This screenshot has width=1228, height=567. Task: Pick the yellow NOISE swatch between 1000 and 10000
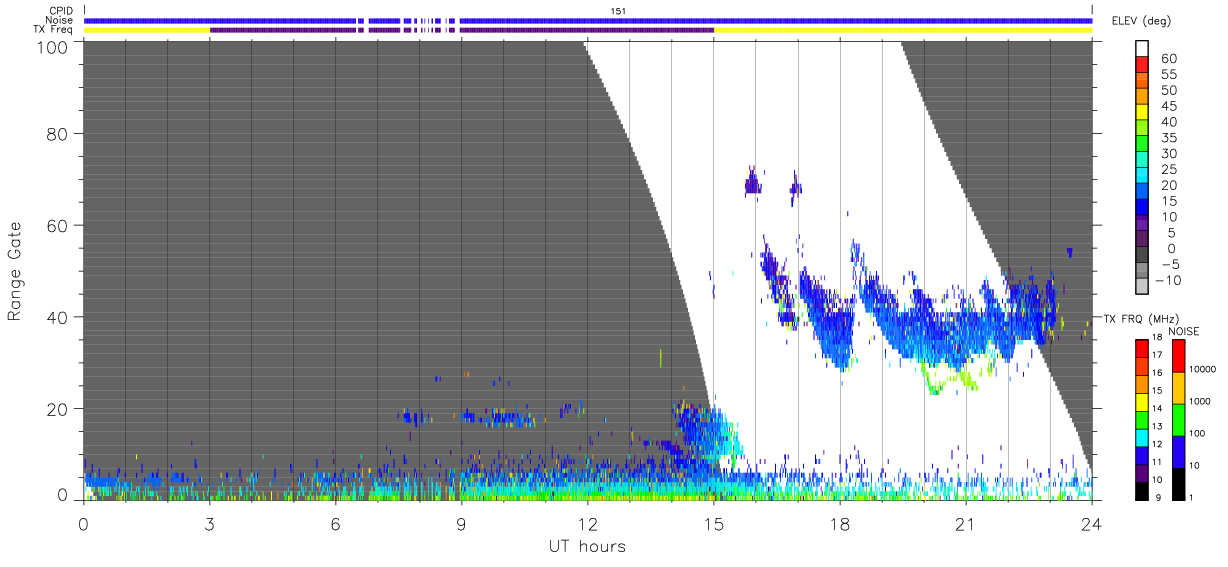pos(1178,388)
